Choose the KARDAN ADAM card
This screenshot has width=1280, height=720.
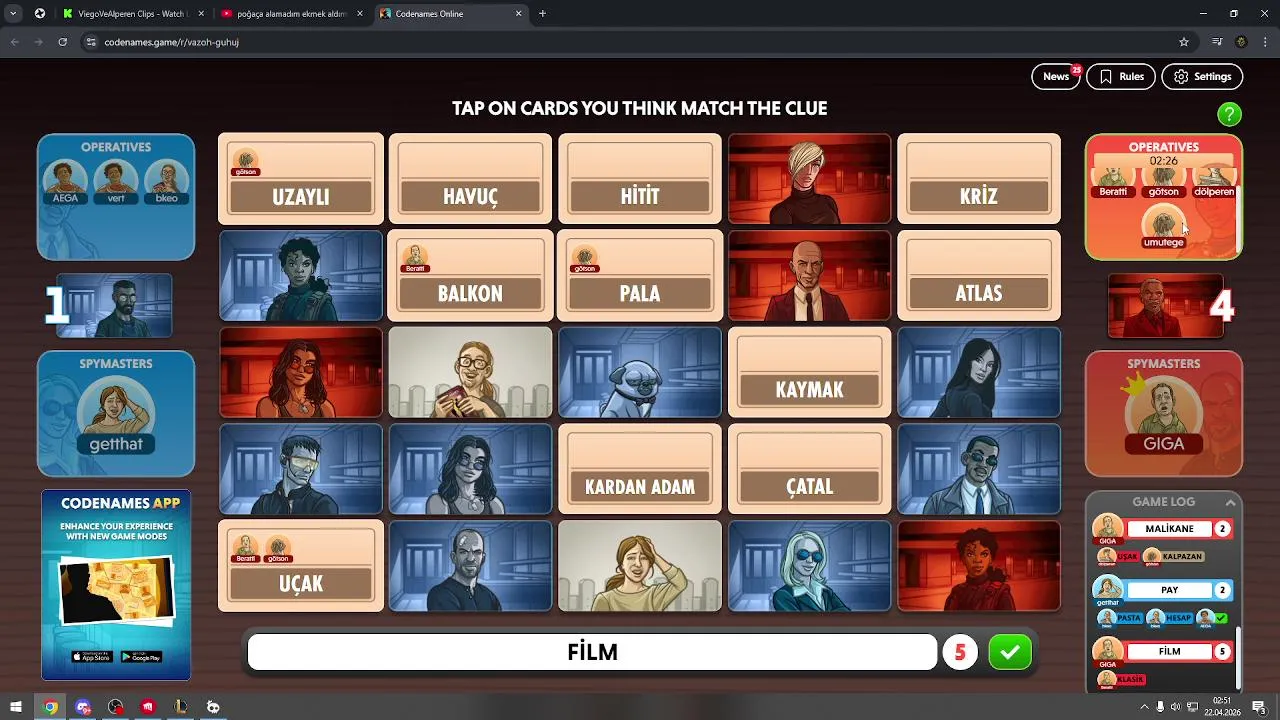pyautogui.click(x=640, y=469)
